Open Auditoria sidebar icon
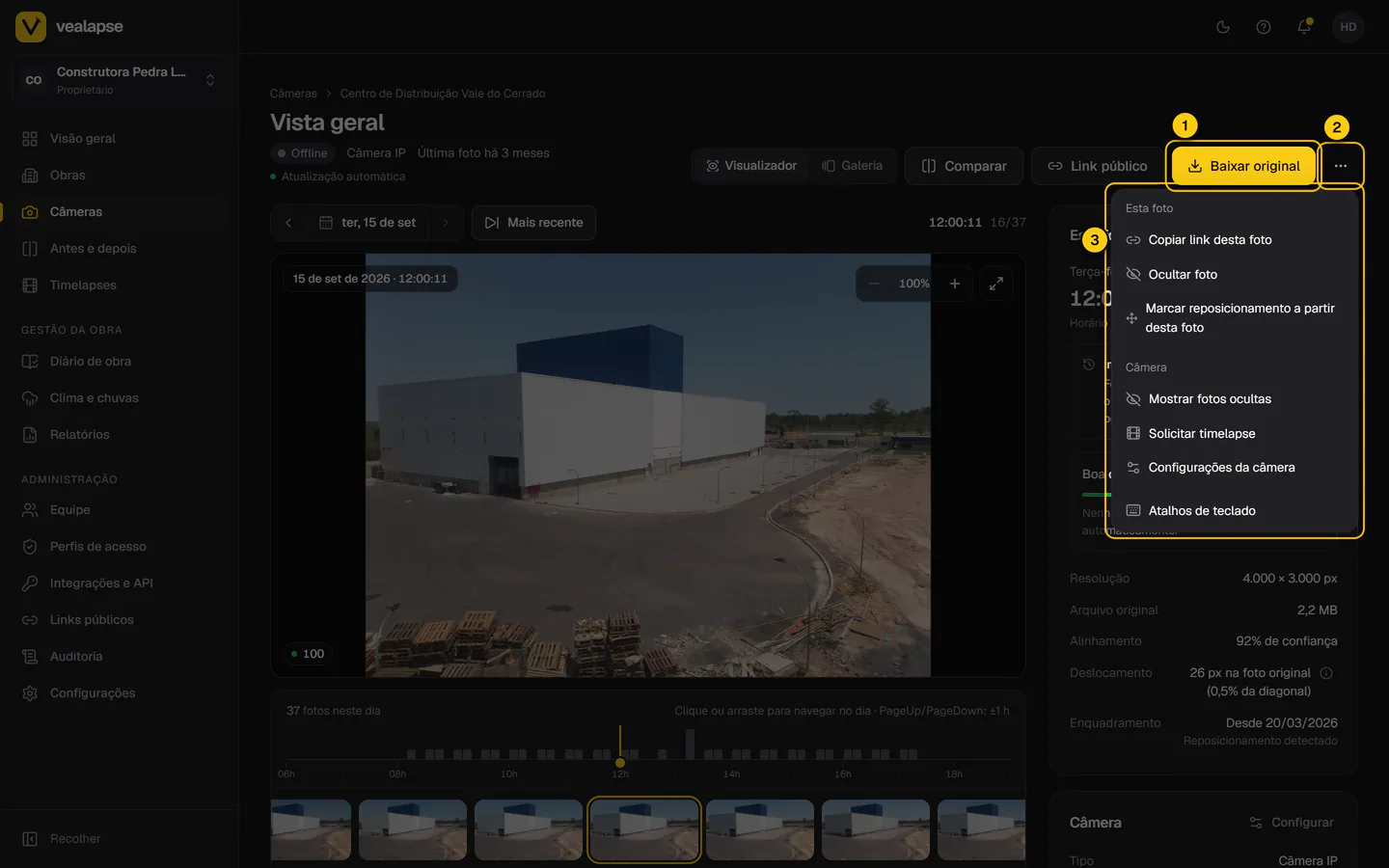Image resolution: width=1389 pixels, height=868 pixels. (x=30, y=657)
